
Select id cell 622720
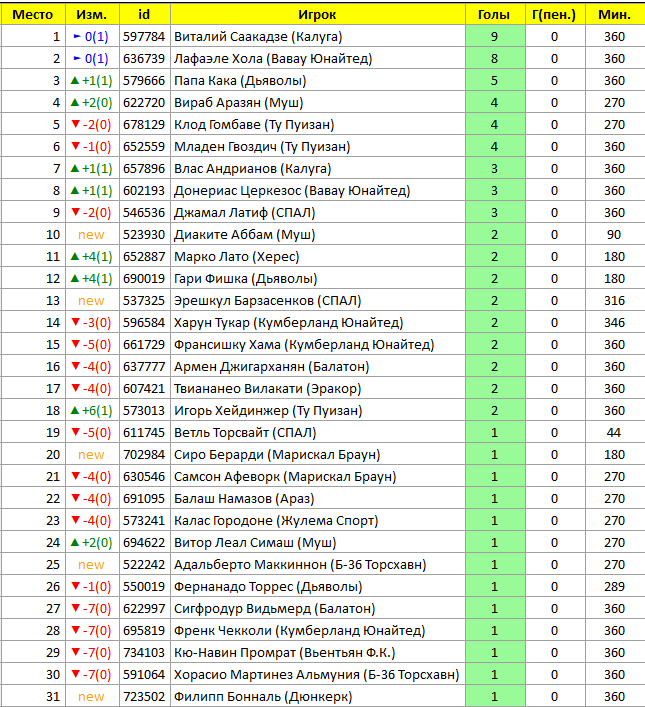pyautogui.click(x=144, y=103)
